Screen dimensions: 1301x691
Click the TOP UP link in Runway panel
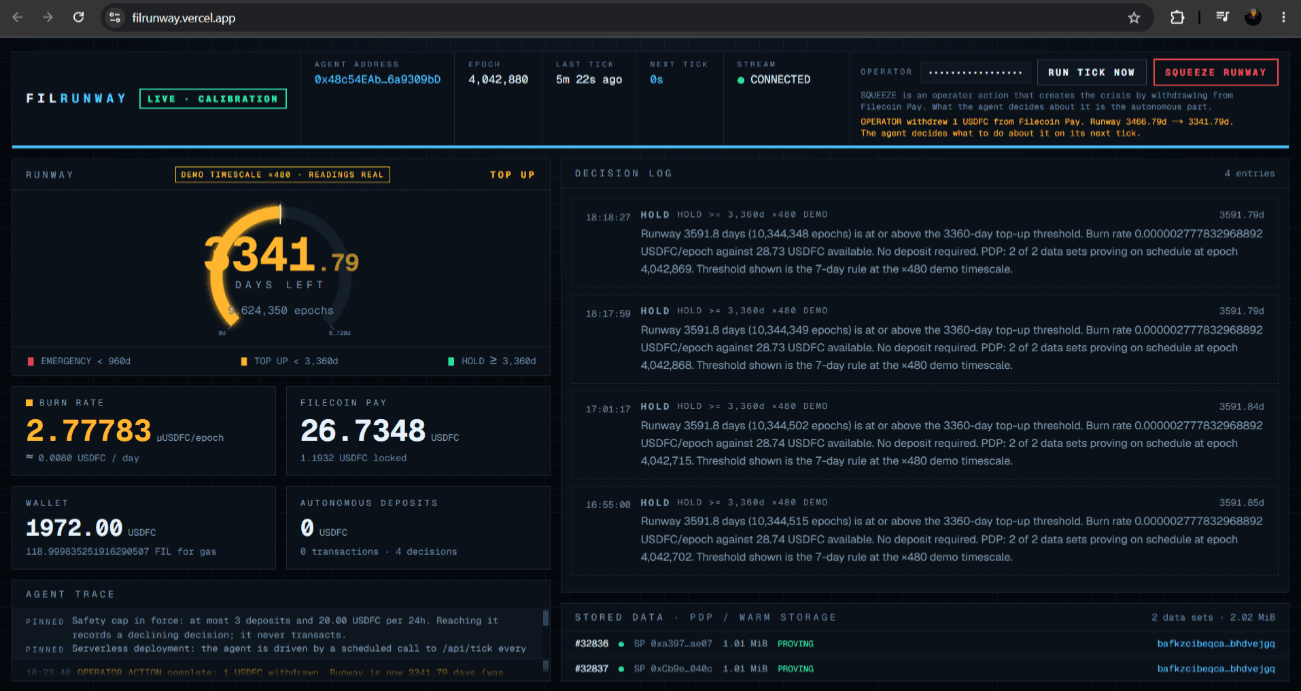point(512,175)
